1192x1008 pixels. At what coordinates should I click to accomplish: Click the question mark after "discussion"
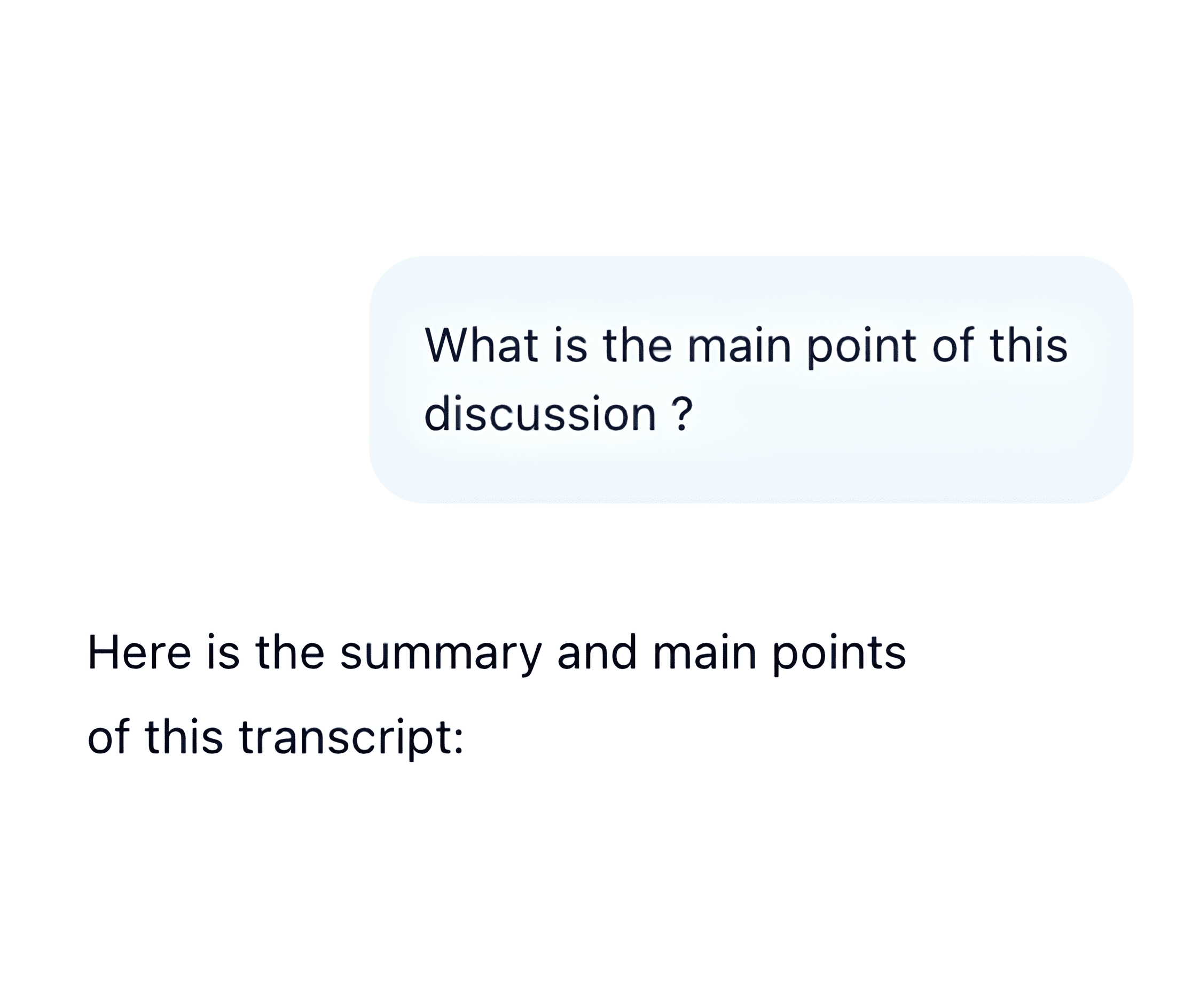680,414
